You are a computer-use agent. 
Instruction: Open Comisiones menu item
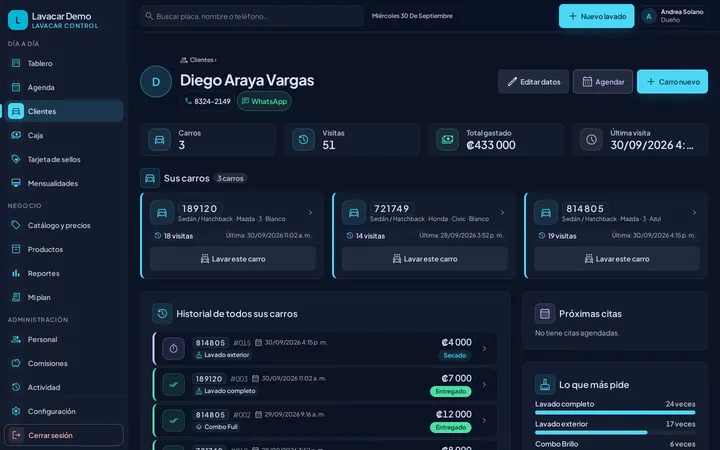click(x=64, y=363)
